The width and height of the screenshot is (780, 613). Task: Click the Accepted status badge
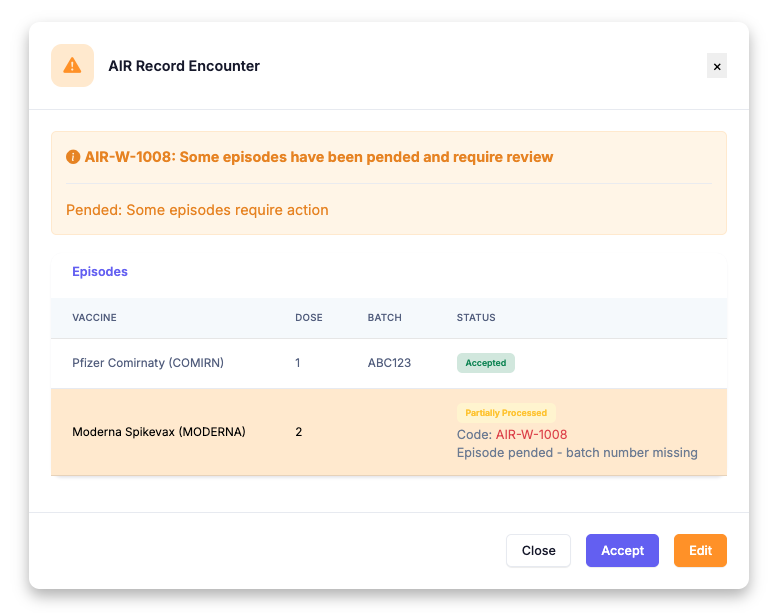coord(486,363)
